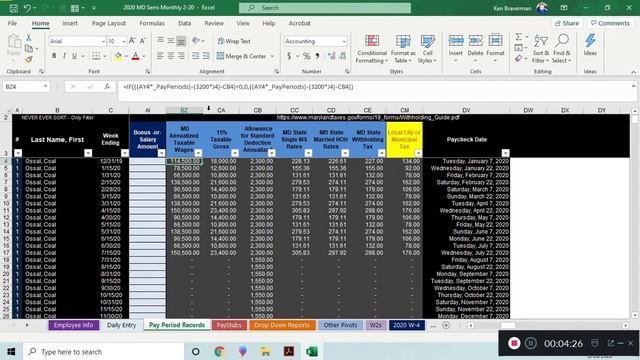This screenshot has height=360, width=640.
Task: Toggle Italic formatting
Action: 64,56
